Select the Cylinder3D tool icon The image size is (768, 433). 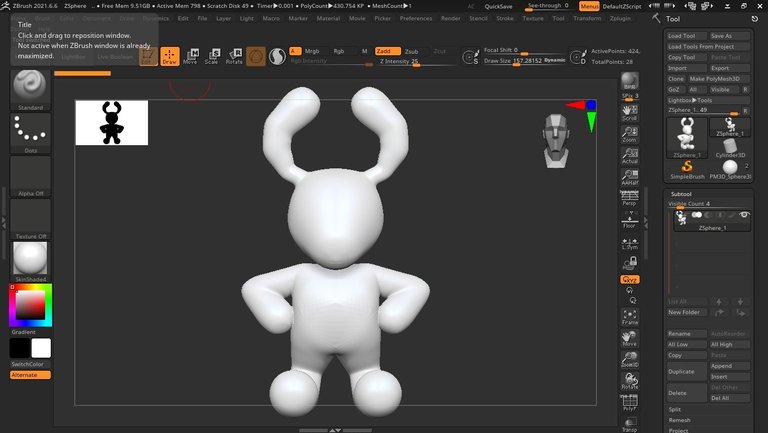[x=730, y=148]
